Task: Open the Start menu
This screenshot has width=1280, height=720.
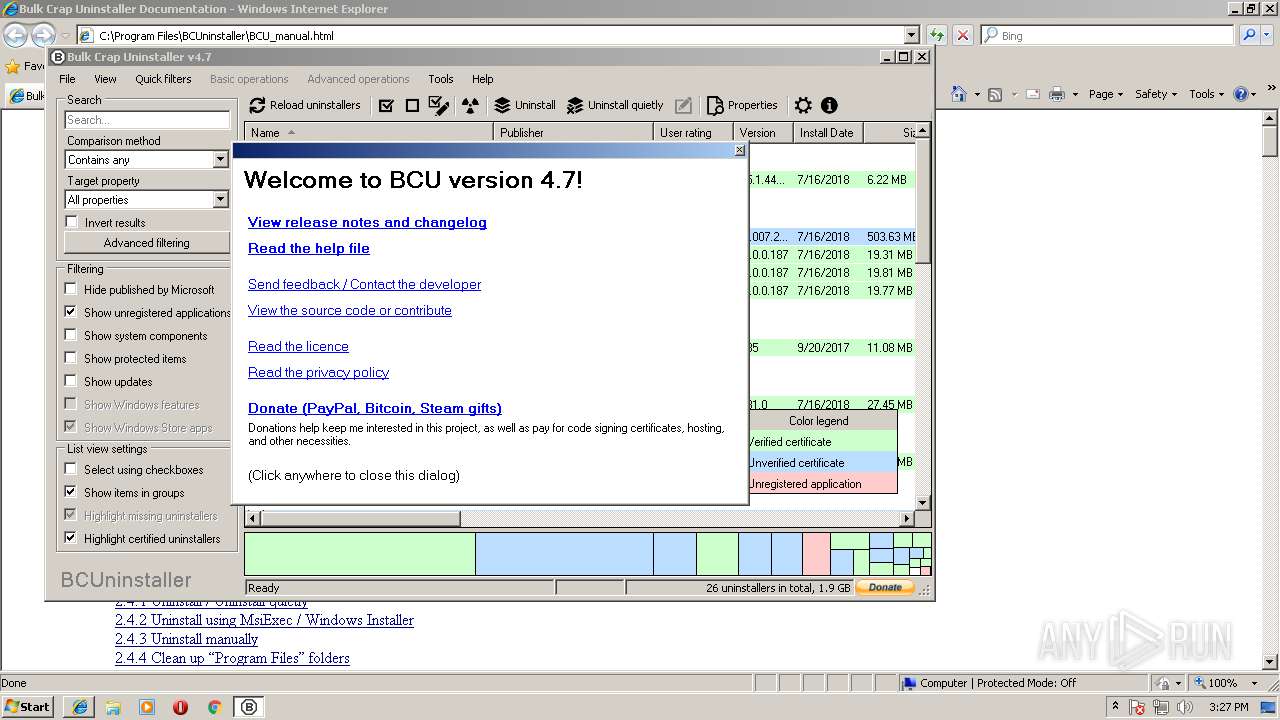Action: click(x=27, y=707)
